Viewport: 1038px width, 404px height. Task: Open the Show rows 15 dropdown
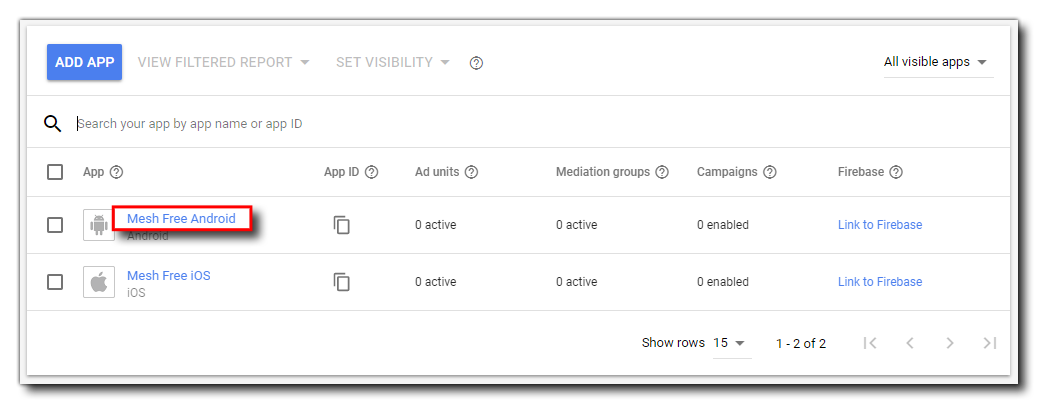pyautogui.click(x=730, y=343)
